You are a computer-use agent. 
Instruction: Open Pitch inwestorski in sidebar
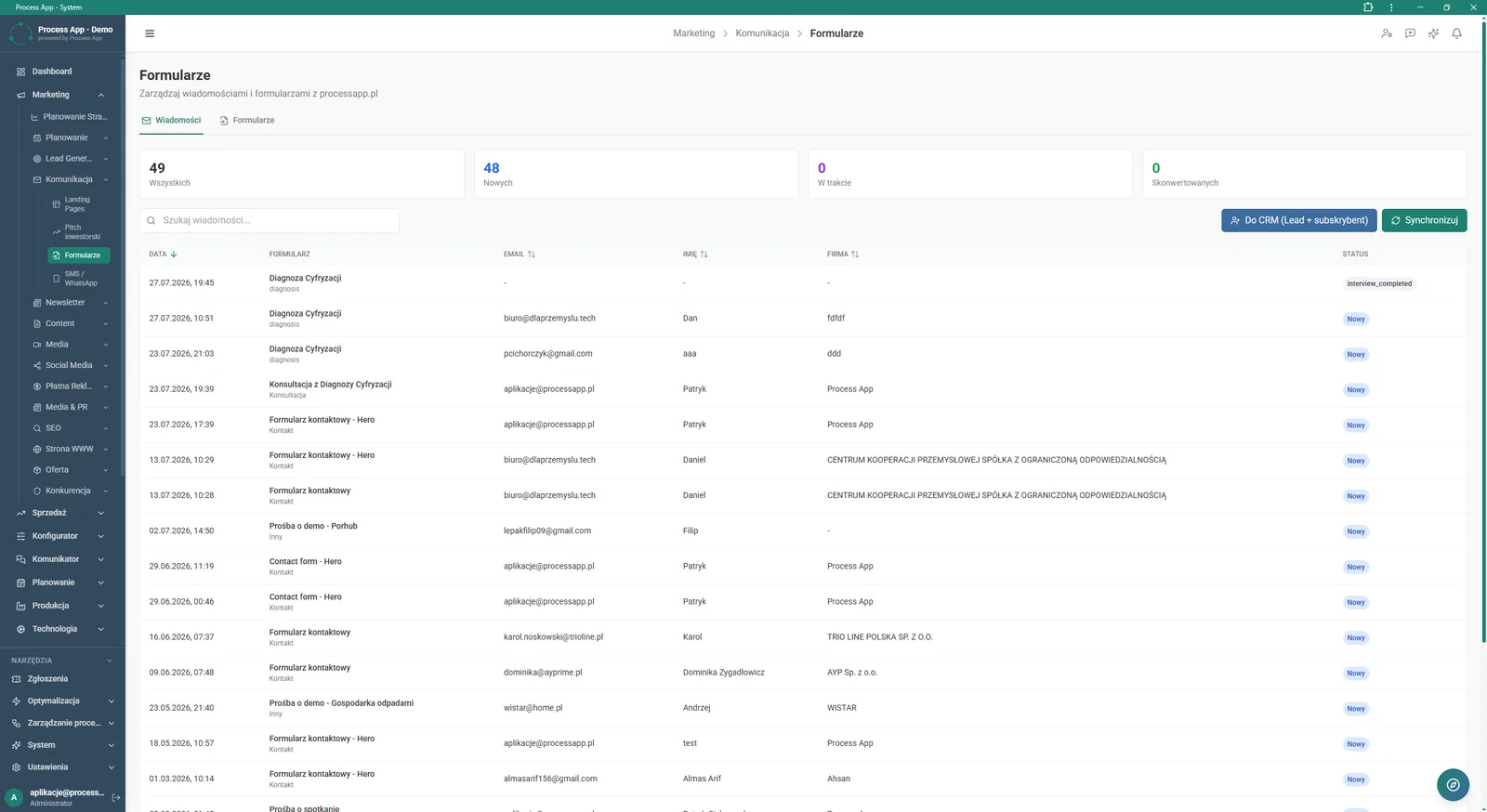(x=78, y=232)
